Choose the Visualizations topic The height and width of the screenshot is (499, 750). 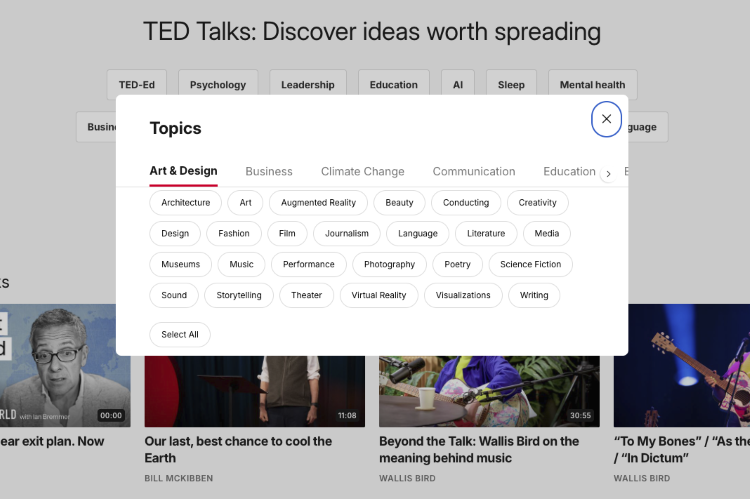[463, 295]
